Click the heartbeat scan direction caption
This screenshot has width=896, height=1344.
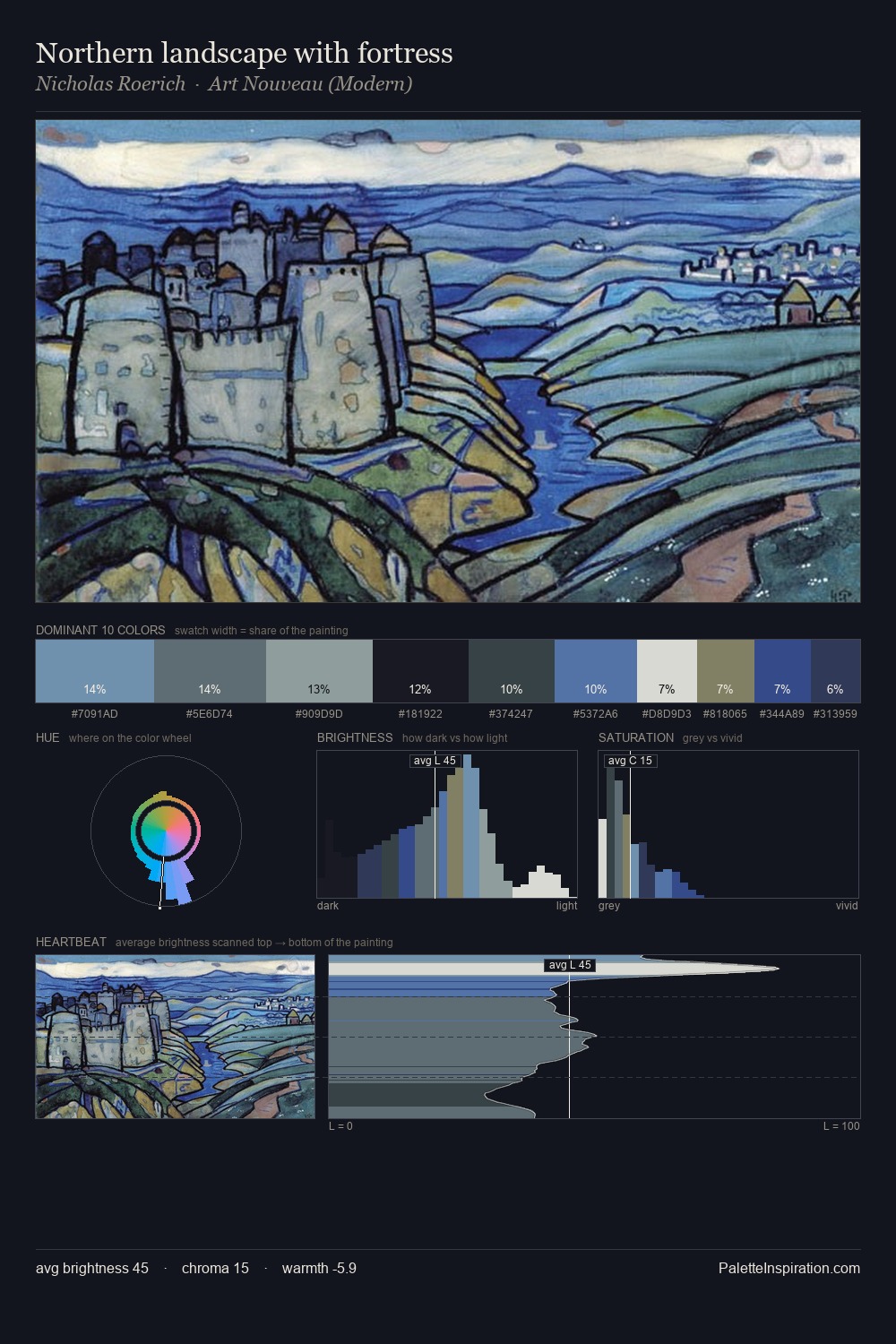(254, 942)
